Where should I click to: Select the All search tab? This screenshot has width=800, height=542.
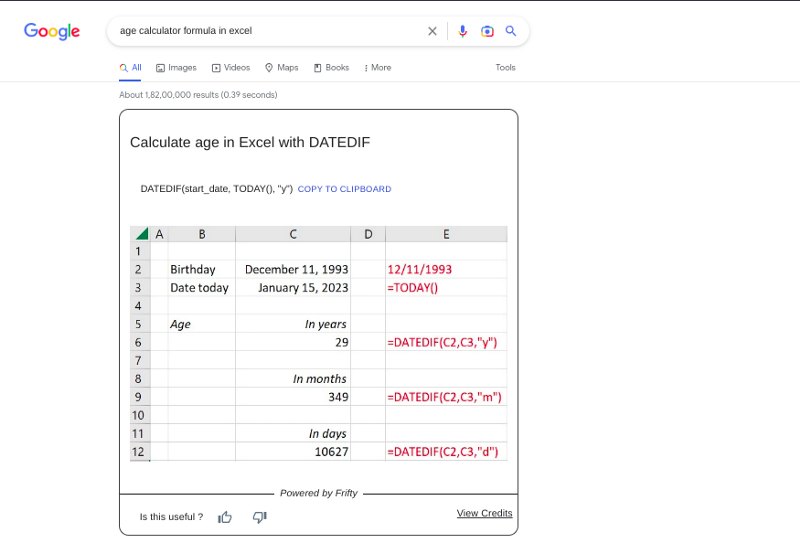(130, 67)
